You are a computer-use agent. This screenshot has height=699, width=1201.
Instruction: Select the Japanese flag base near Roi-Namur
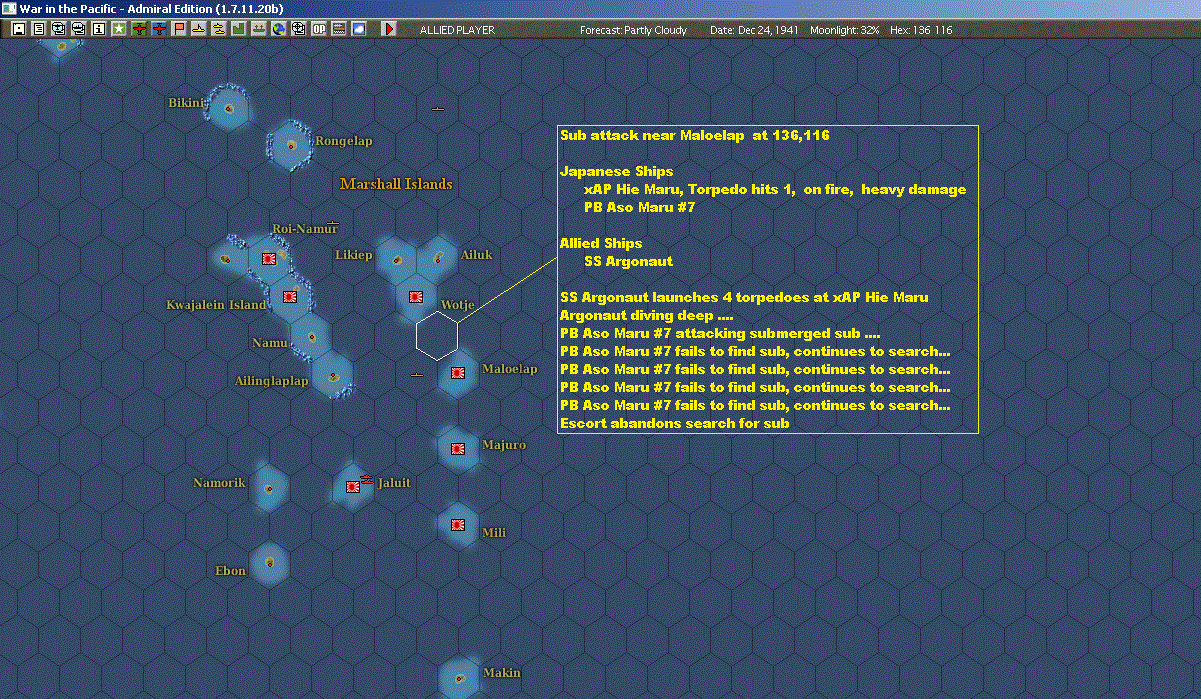click(x=268, y=259)
